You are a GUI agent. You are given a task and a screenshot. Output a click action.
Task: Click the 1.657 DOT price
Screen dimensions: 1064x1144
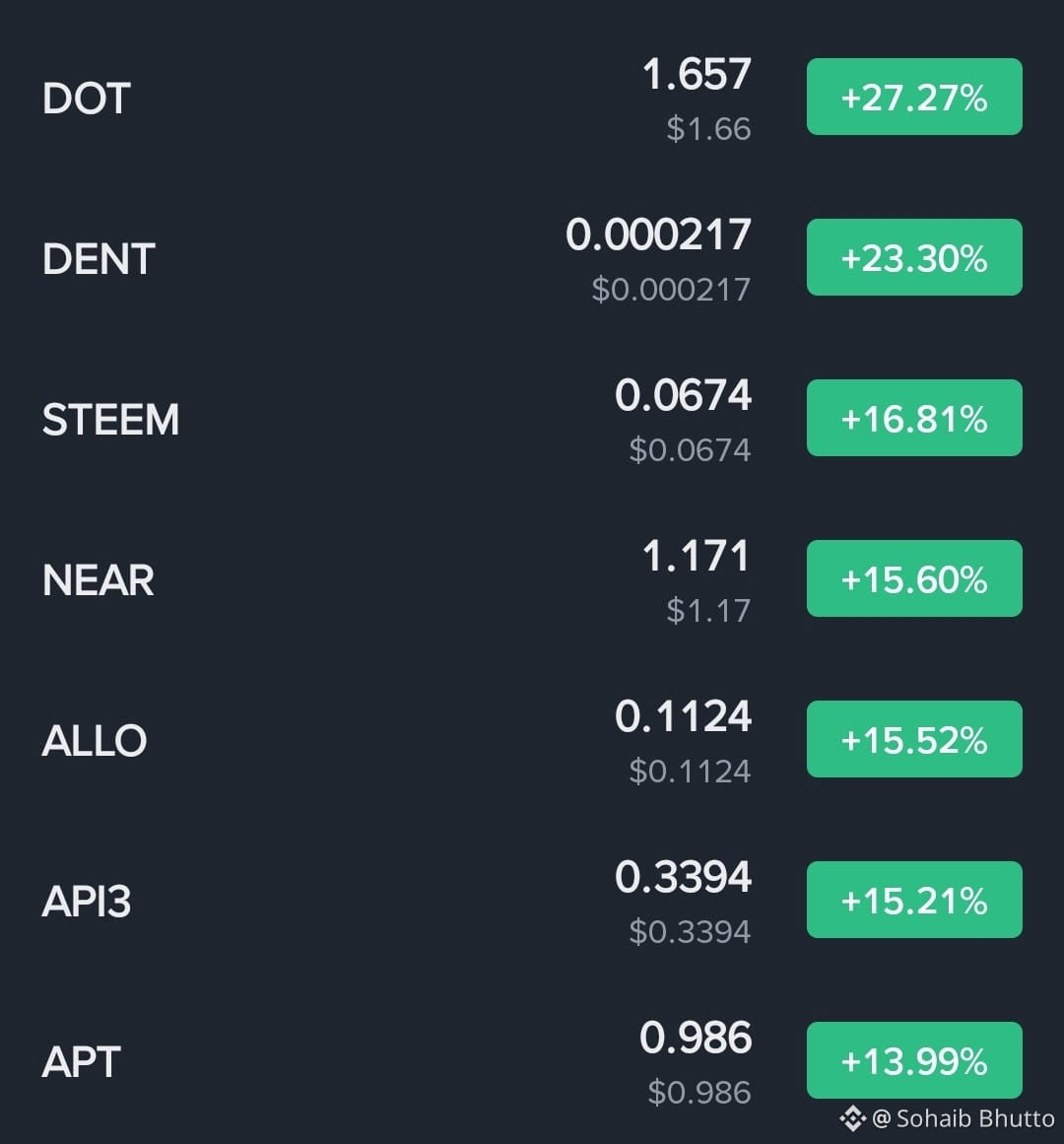(x=697, y=75)
